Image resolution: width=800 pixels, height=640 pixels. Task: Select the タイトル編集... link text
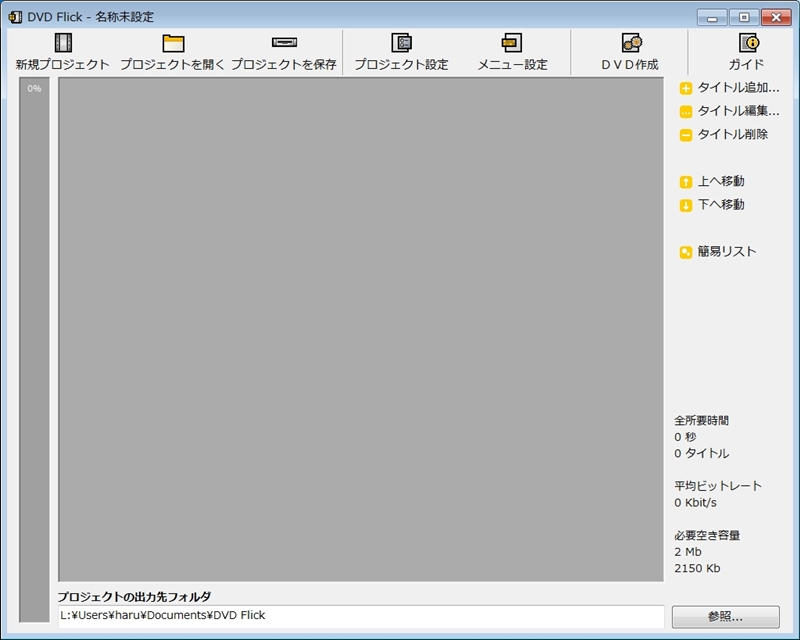tap(738, 111)
